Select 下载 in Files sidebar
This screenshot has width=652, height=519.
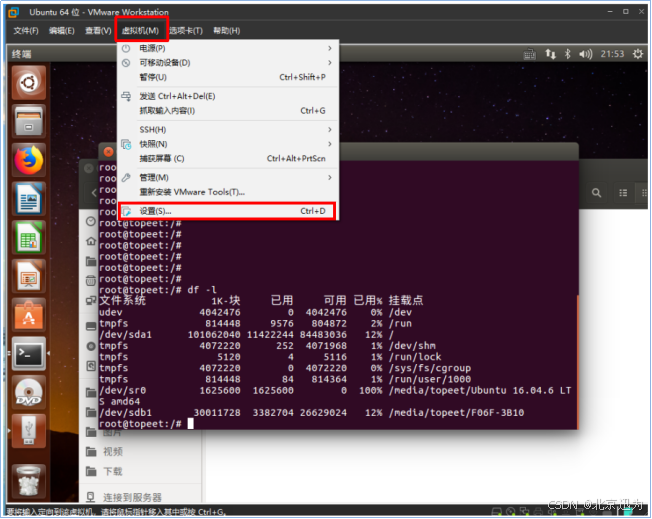113,472
